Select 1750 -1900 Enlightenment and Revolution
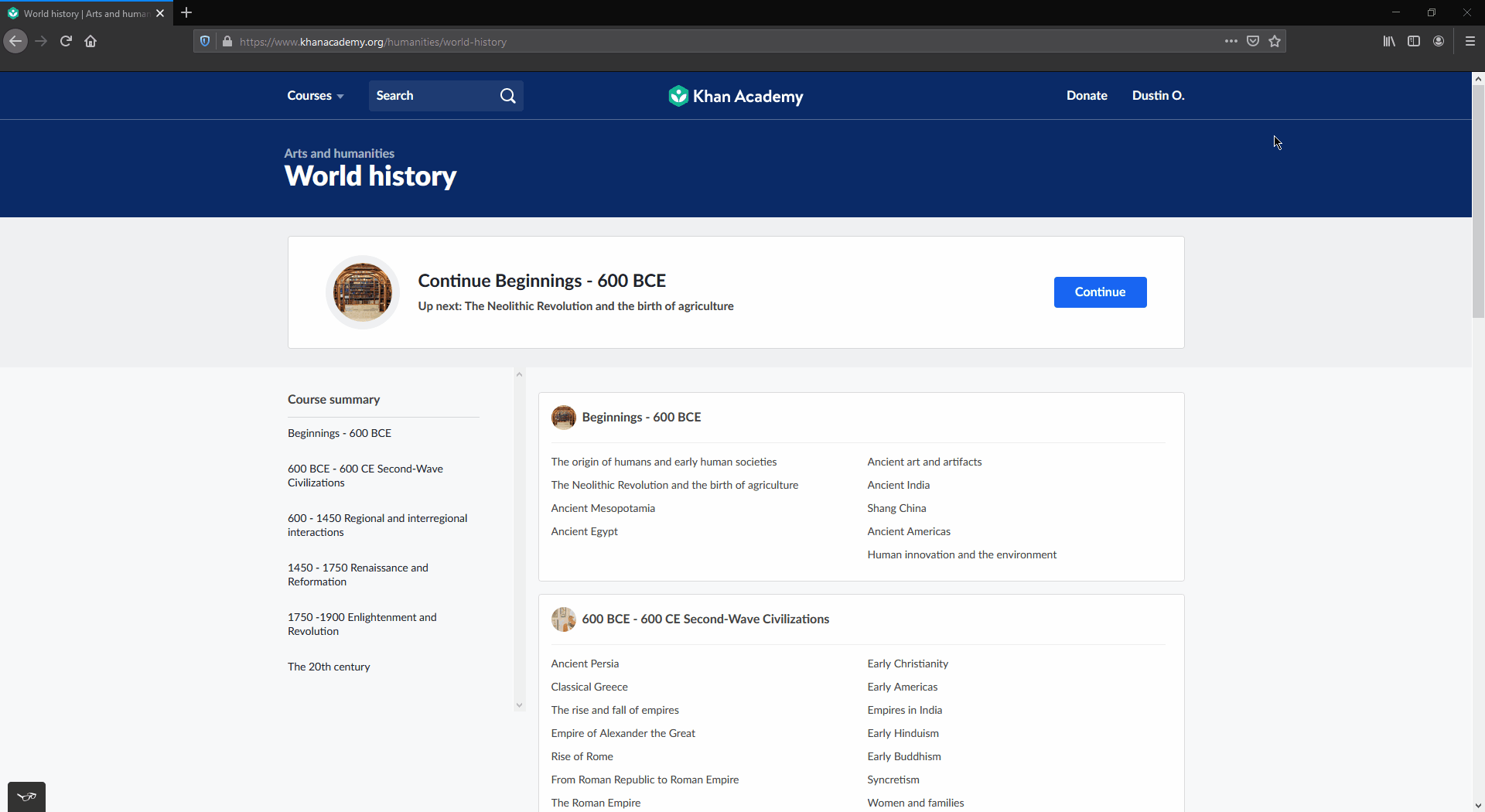Image resolution: width=1485 pixels, height=812 pixels. (362, 624)
